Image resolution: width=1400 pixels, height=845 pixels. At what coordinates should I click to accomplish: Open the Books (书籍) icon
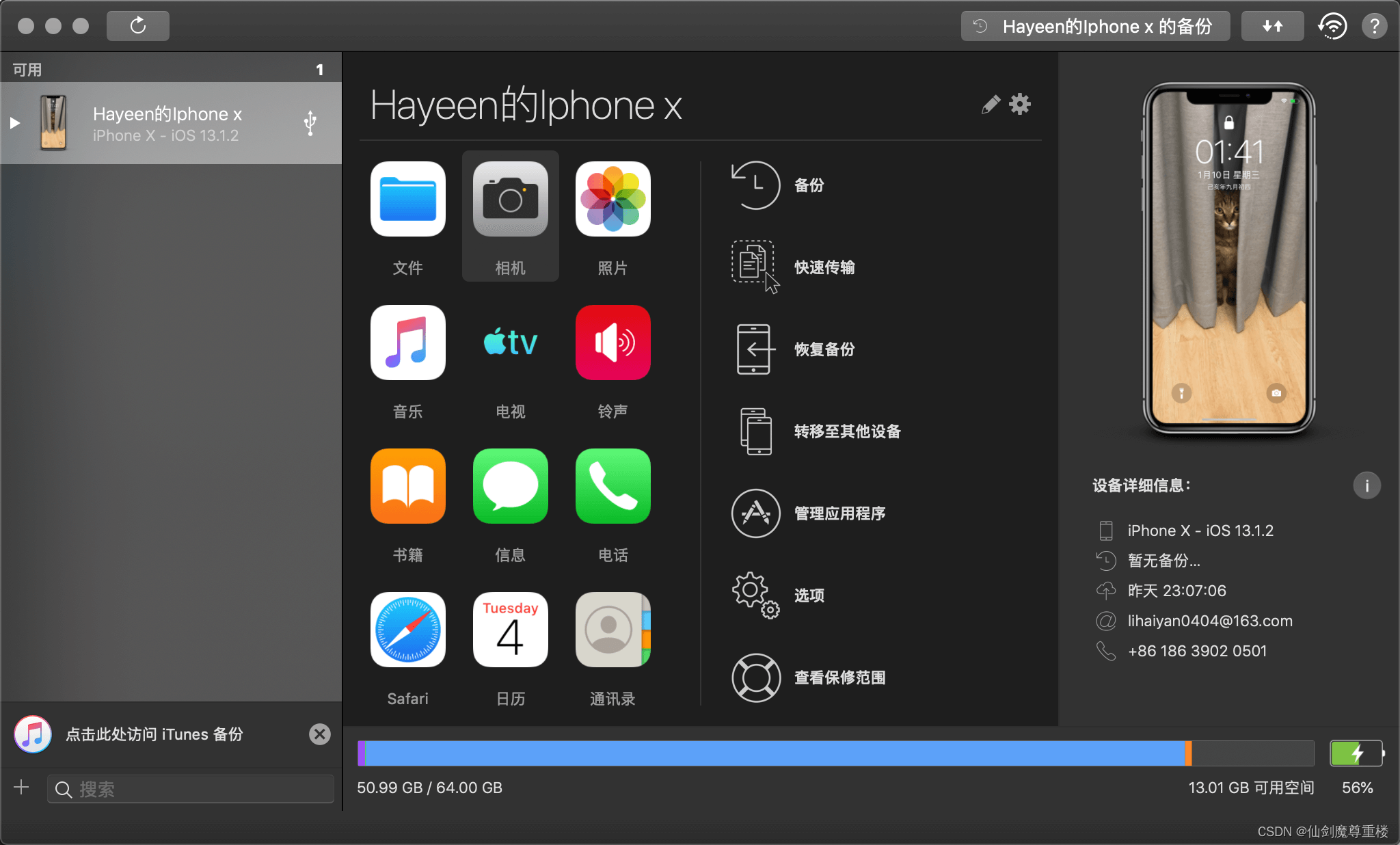pos(407,487)
